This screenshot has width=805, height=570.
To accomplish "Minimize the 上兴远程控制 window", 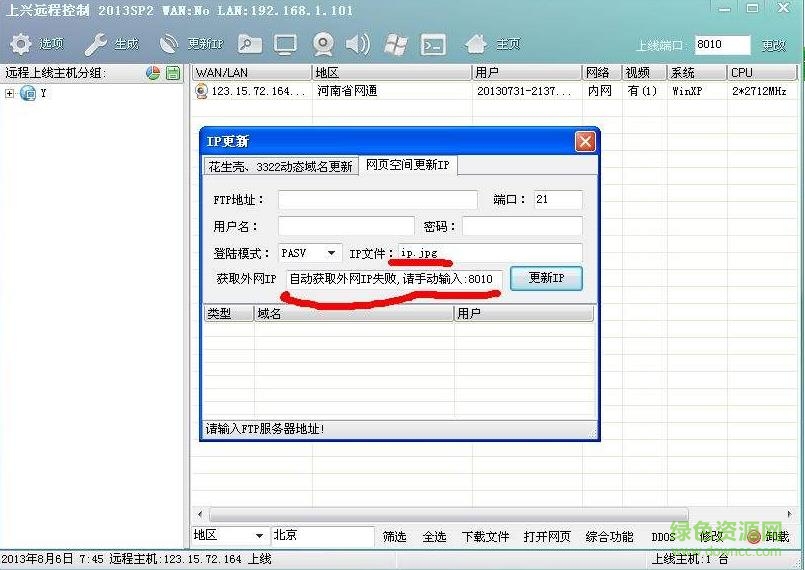I will point(724,9).
